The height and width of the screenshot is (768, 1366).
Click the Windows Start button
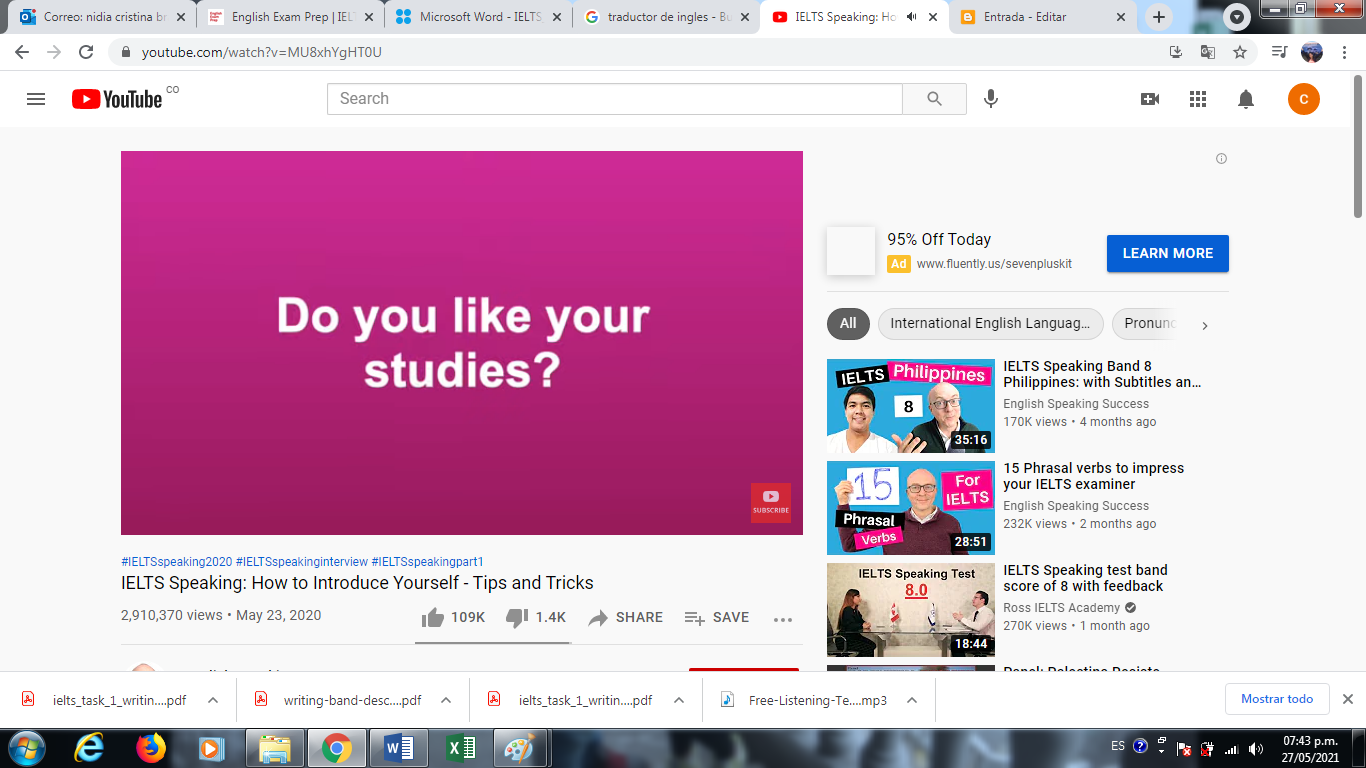26,748
